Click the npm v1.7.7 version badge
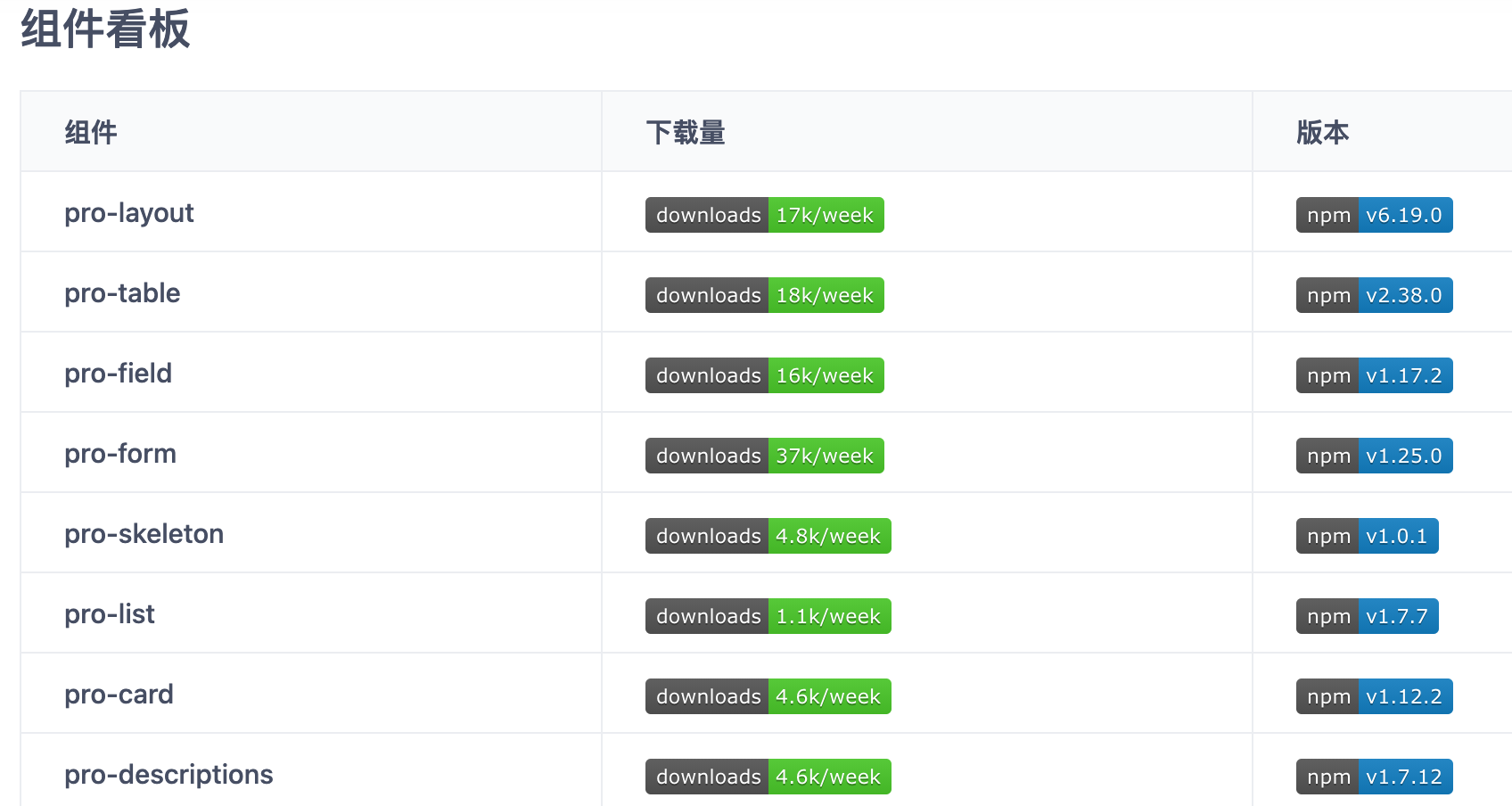 pyautogui.click(x=1368, y=616)
